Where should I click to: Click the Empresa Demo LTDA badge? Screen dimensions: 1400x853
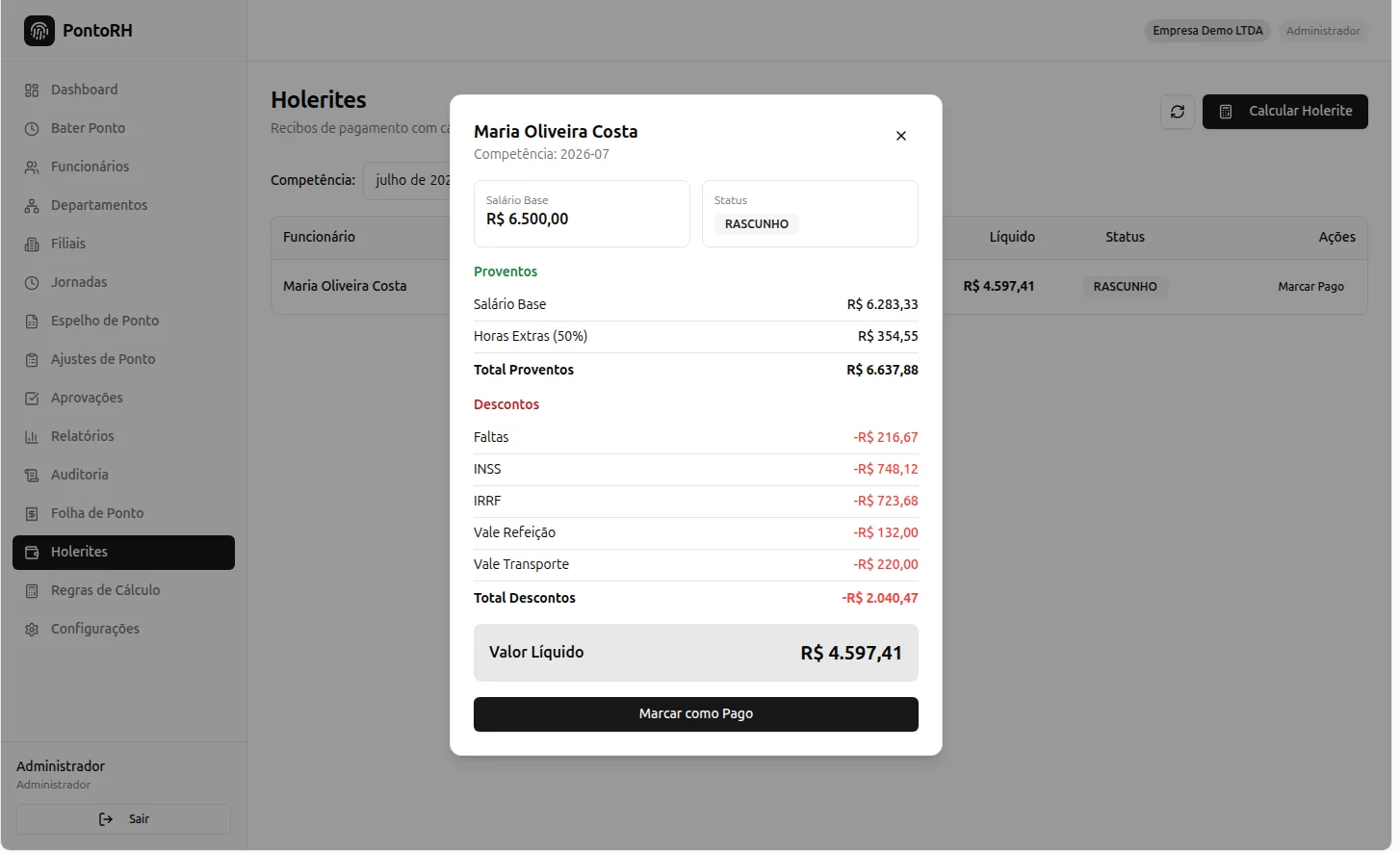pyautogui.click(x=1207, y=31)
